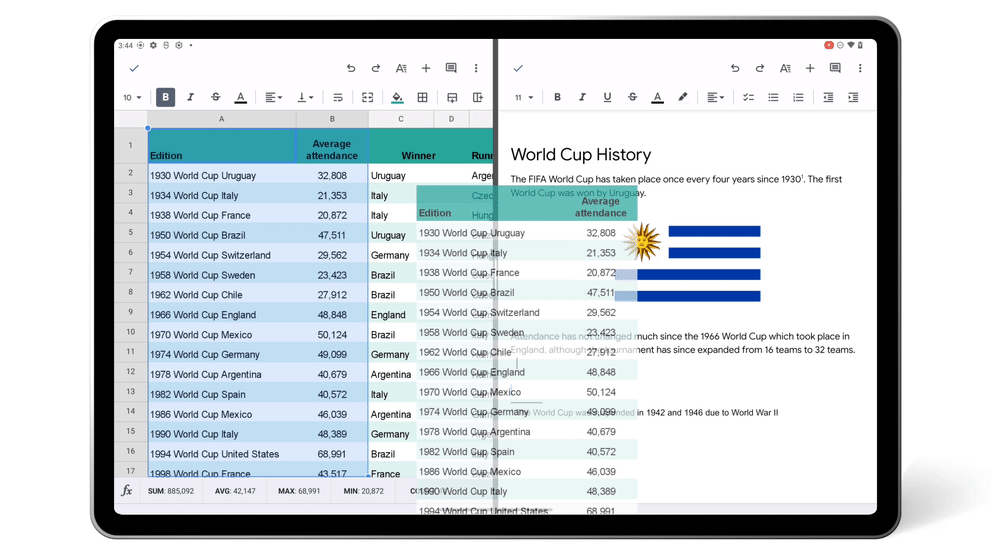Toggle italic in the Docs toolbar
The image size is (992, 558).
[x=582, y=97]
